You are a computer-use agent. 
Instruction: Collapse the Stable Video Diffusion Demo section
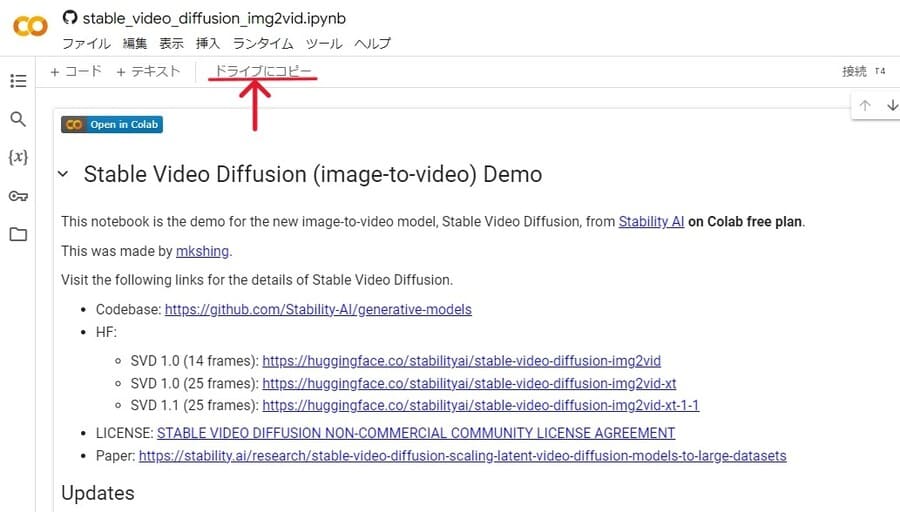tap(63, 174)
